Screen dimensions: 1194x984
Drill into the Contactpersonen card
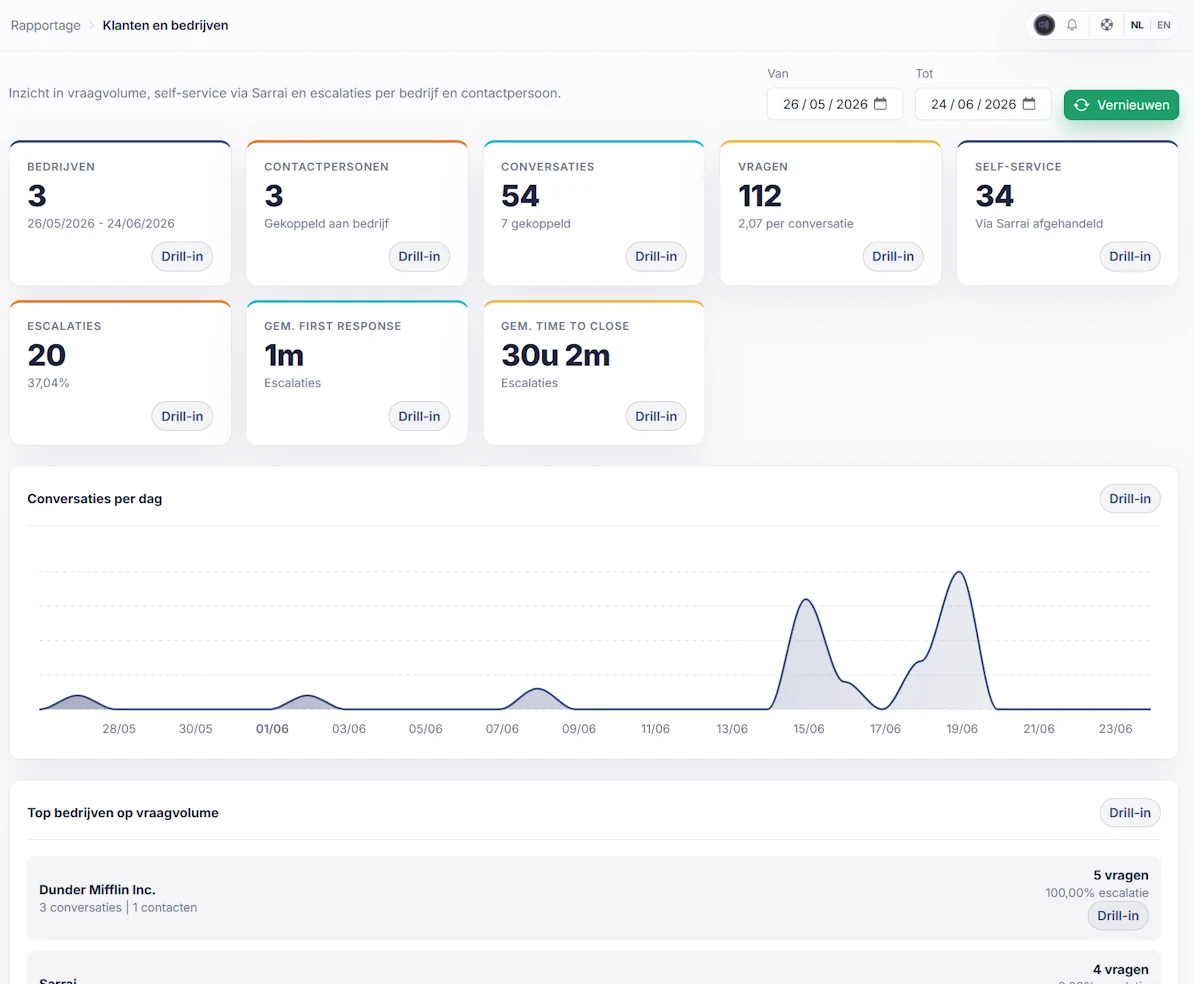coord(419,257)
